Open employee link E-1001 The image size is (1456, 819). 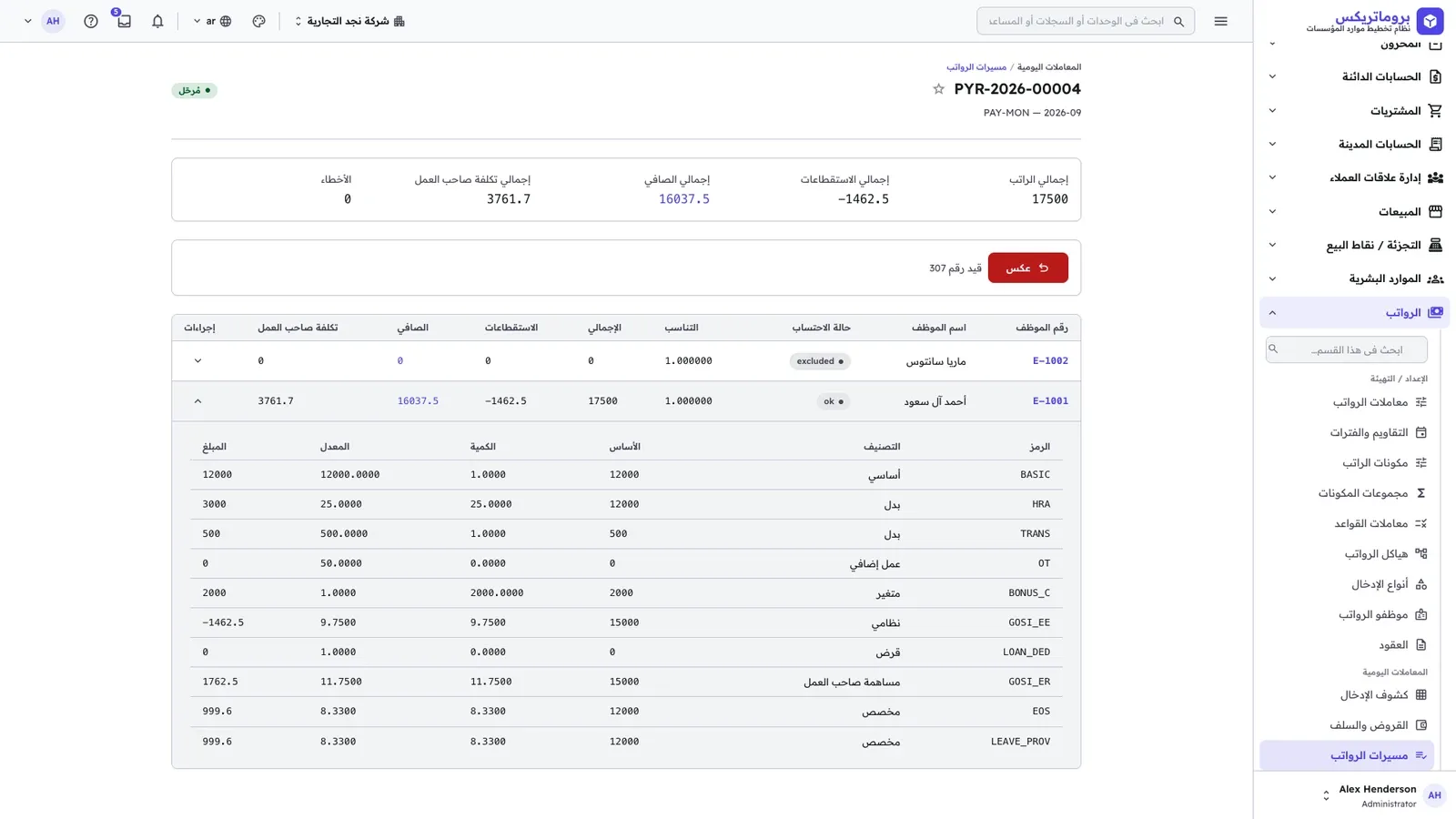coord(1050,401)
